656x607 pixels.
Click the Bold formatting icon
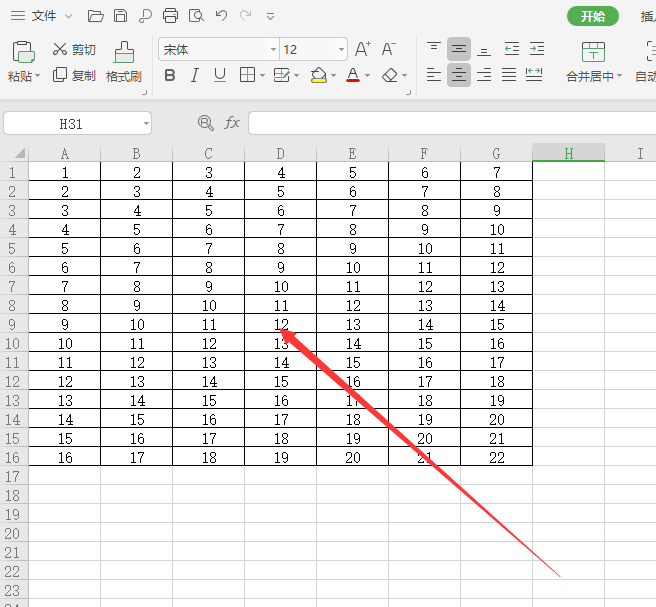(170, 75)
